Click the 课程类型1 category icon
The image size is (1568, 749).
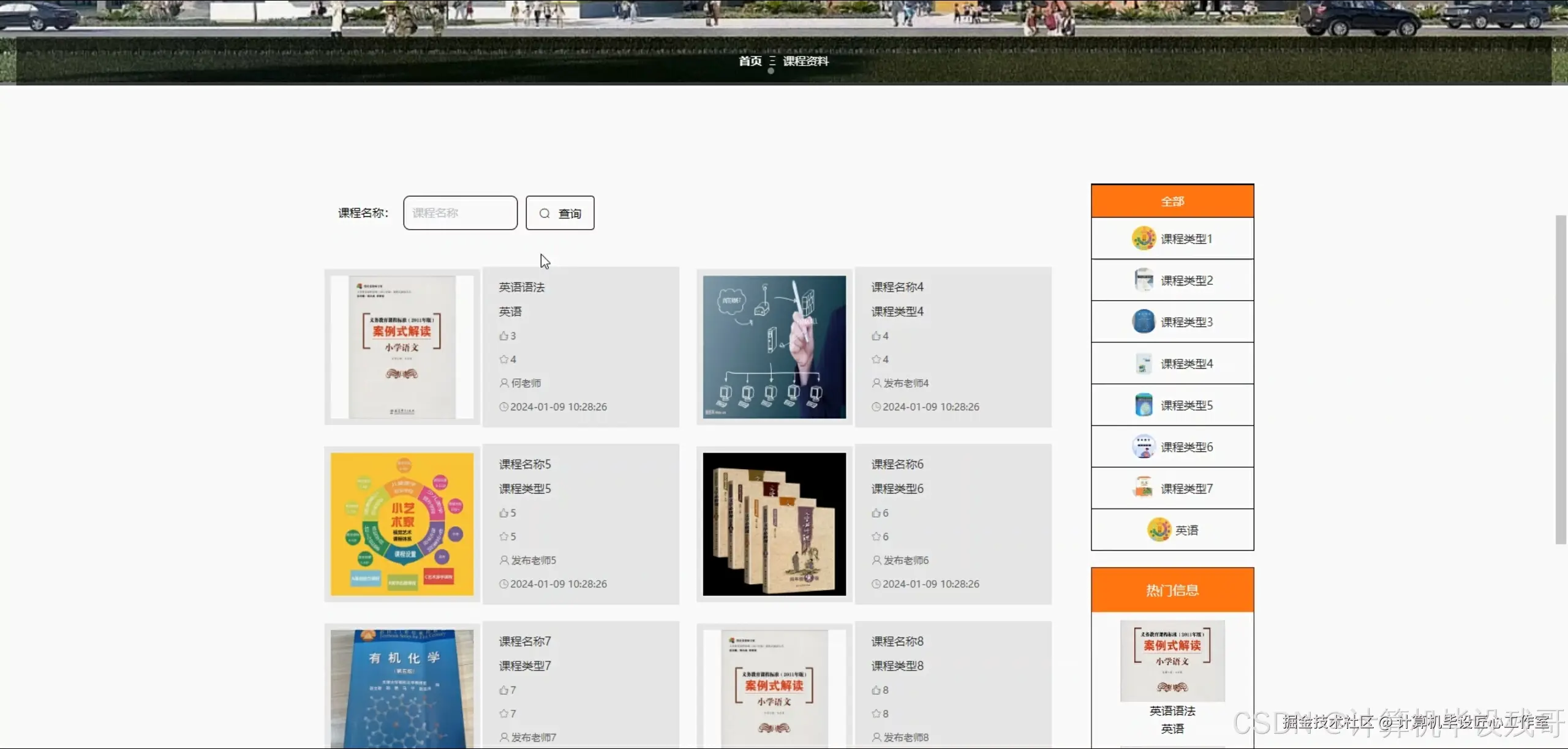point(1144,238)
